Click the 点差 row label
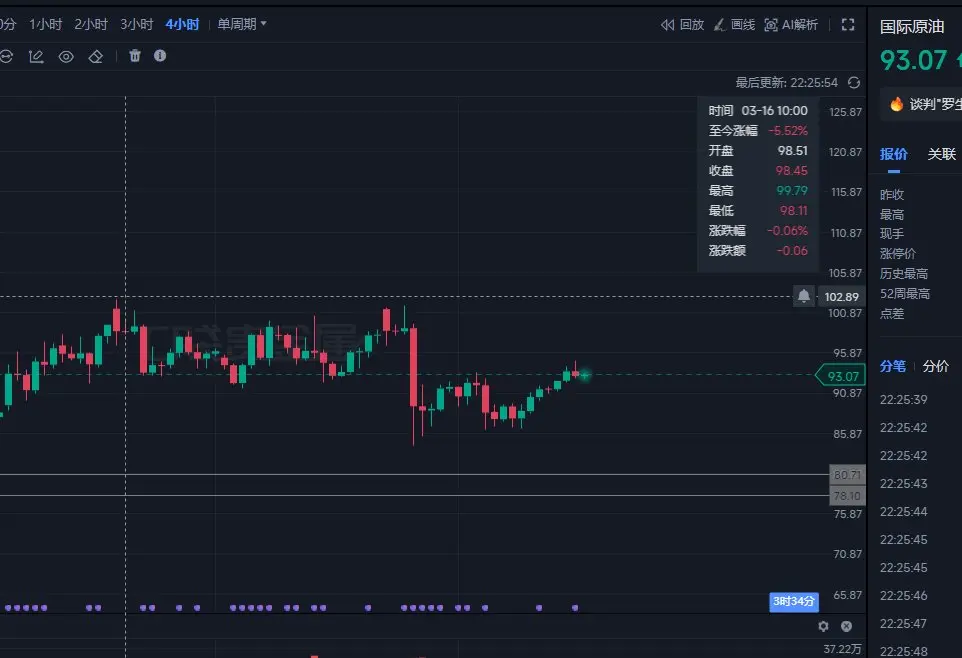 coord(892,314)
